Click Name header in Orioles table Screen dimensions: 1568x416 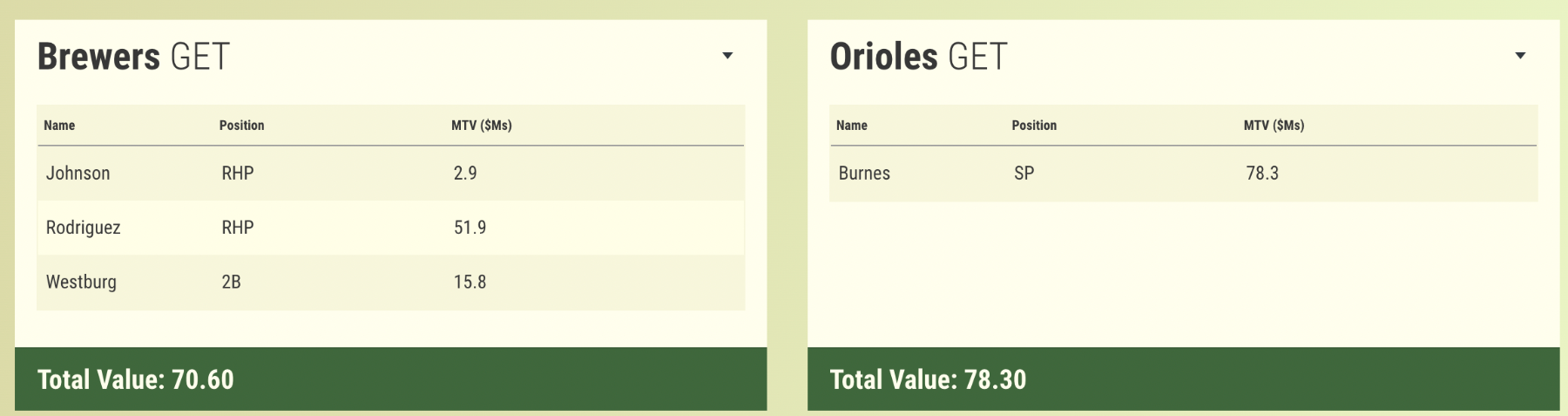(x=851, y=126)
